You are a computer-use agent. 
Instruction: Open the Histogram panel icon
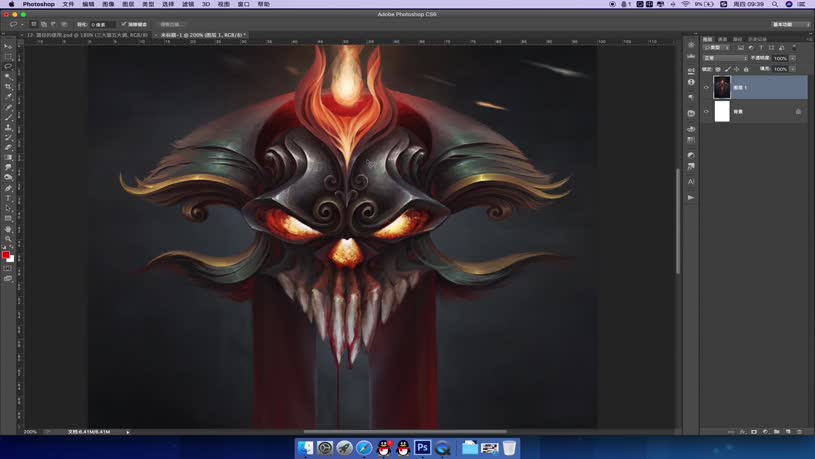tap(691, 56)
